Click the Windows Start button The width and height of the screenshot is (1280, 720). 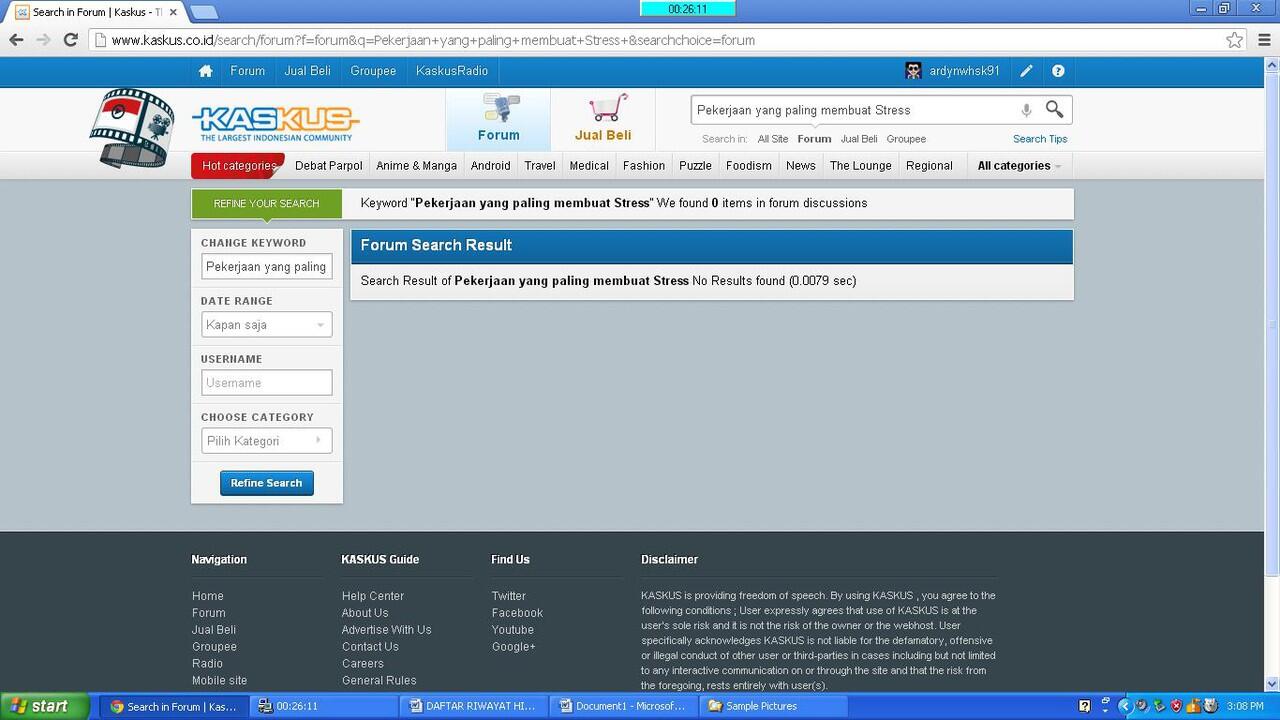pyautogui.click(x=45, y=706)
